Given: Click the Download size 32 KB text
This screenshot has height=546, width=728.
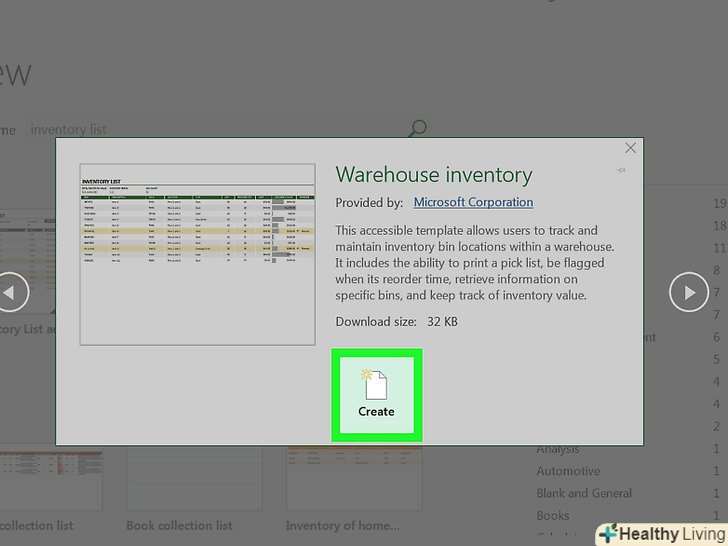Looking at the screenshot, I should [x=396, y=321].
